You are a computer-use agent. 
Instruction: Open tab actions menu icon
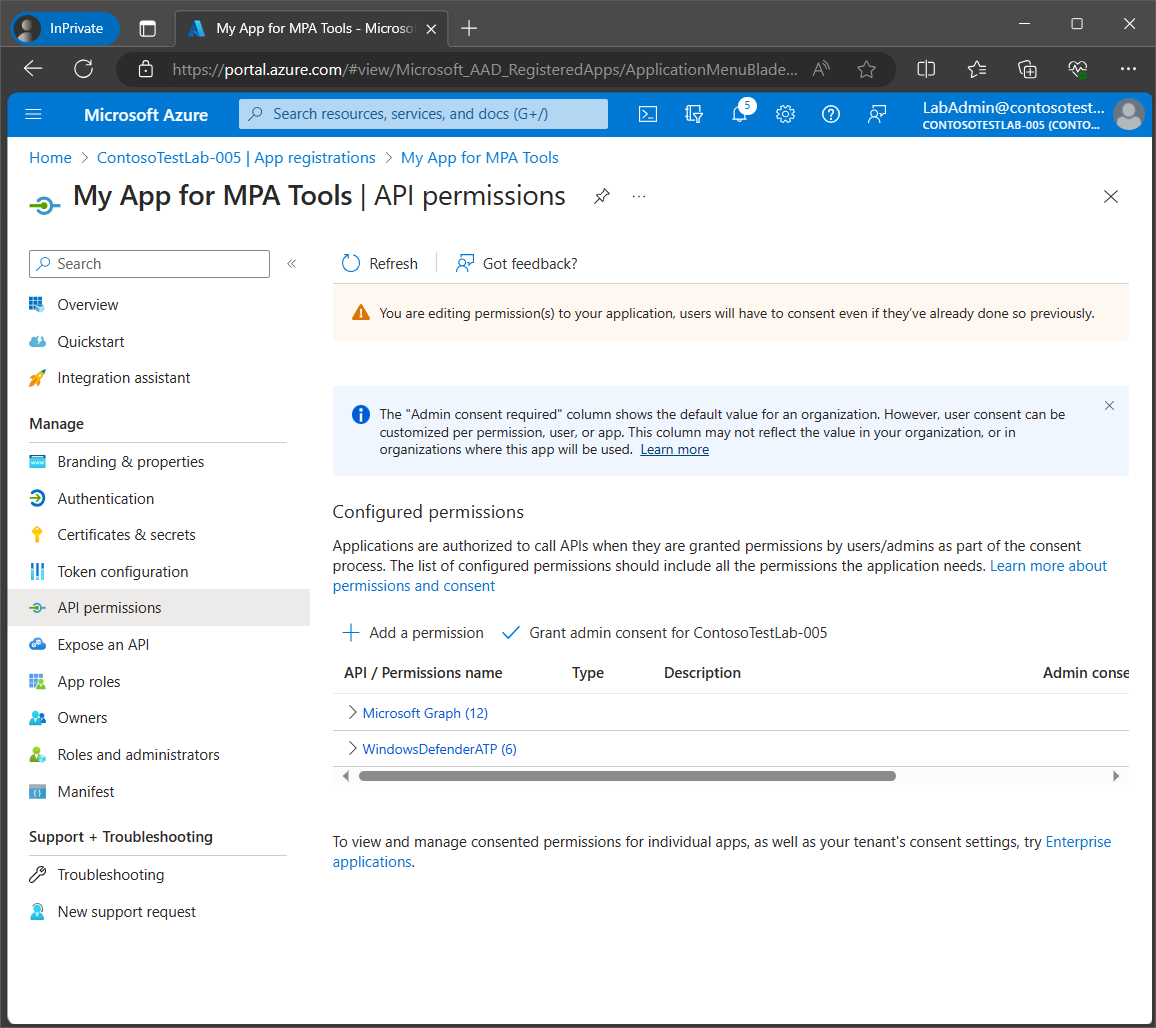click(147, 29)
